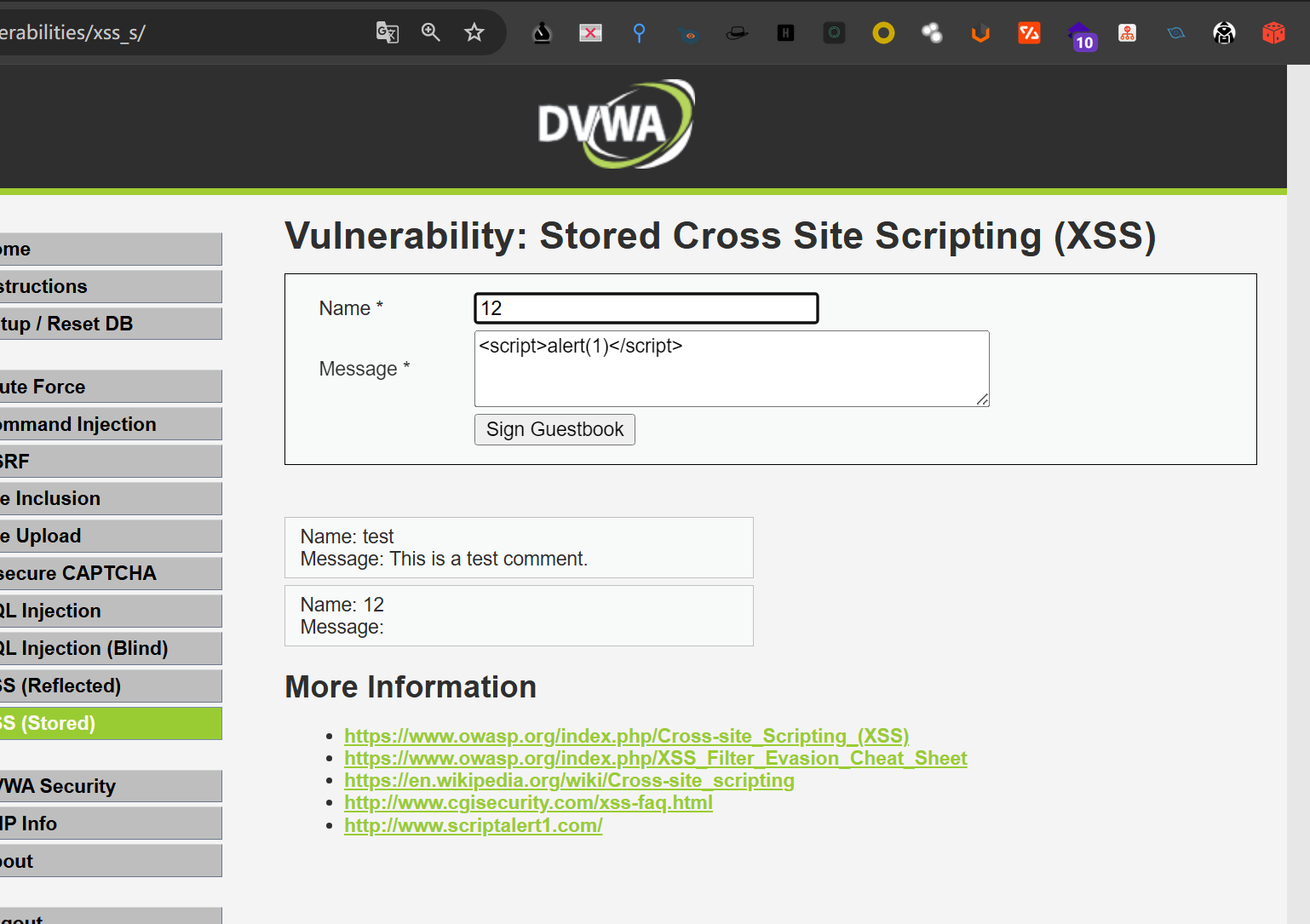1310x924 pixels.
Task: Open the CSRF sidebar entry
Action: [x=111, y=462]
